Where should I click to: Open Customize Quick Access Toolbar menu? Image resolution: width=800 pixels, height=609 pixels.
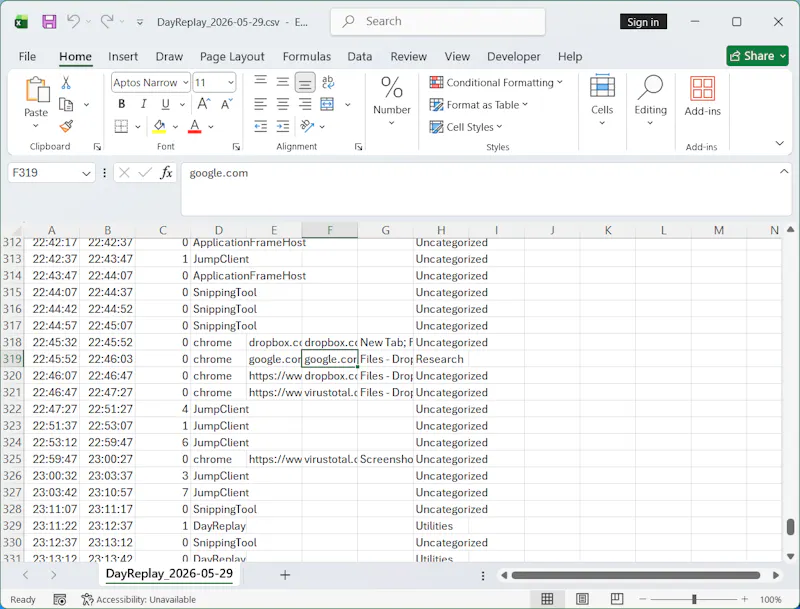point(140,22)
